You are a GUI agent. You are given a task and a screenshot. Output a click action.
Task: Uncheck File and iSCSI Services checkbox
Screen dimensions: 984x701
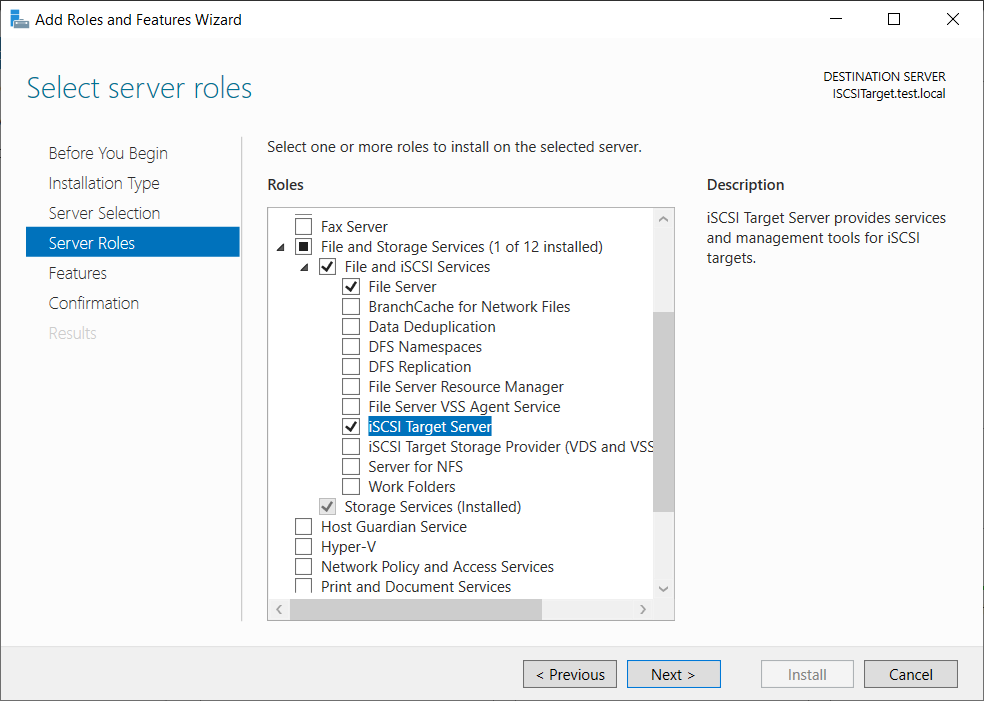(327, 266)
